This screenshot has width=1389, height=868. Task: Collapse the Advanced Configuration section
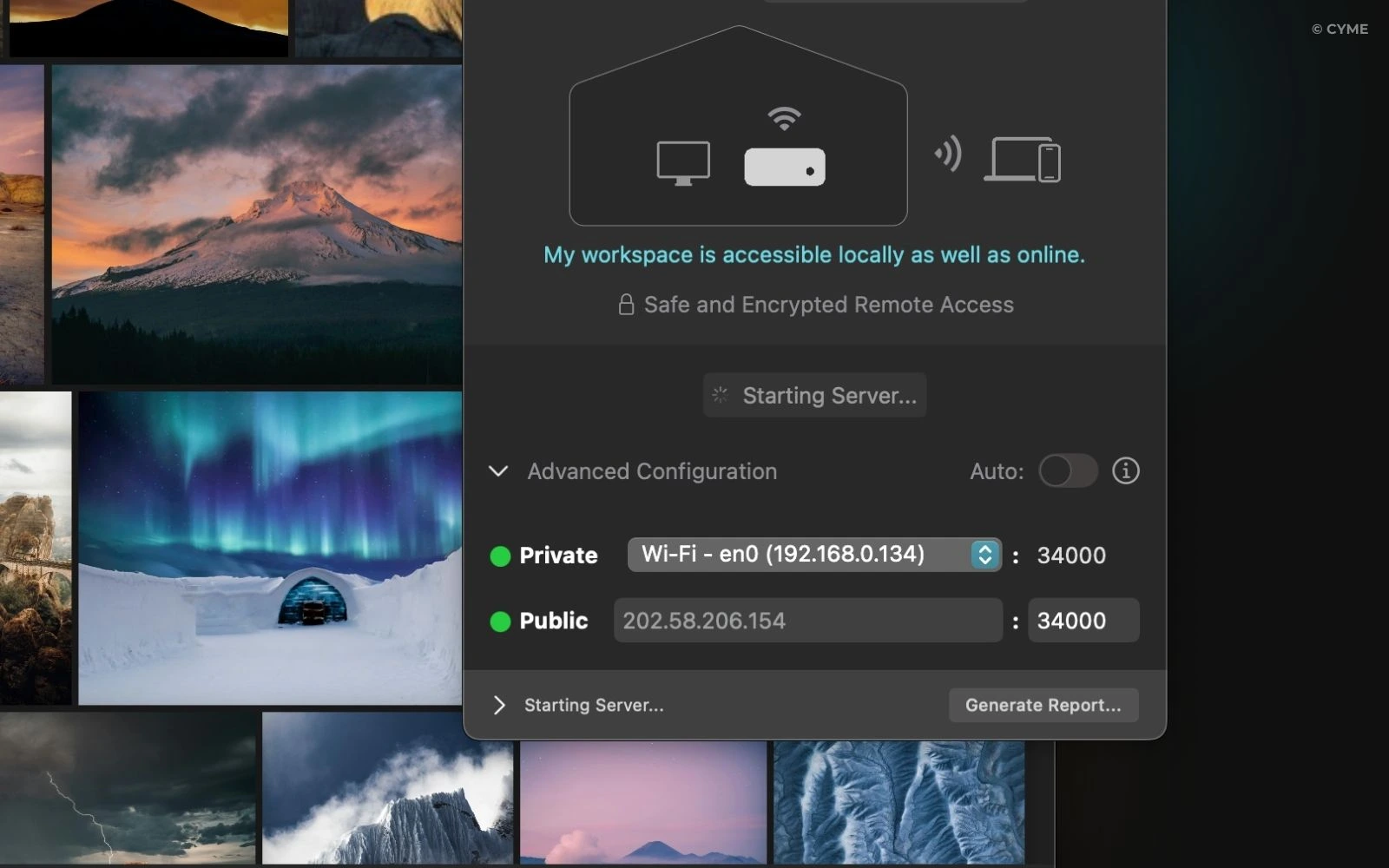coord(498,471)
